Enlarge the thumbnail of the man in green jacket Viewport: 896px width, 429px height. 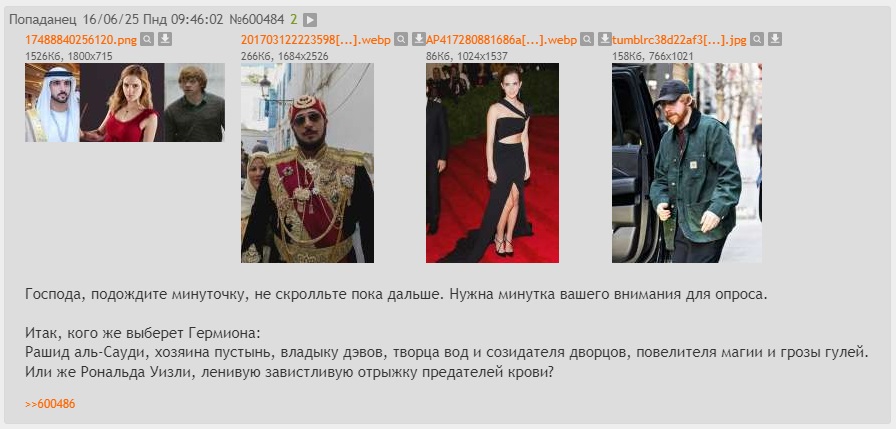(x=687, y=163)
